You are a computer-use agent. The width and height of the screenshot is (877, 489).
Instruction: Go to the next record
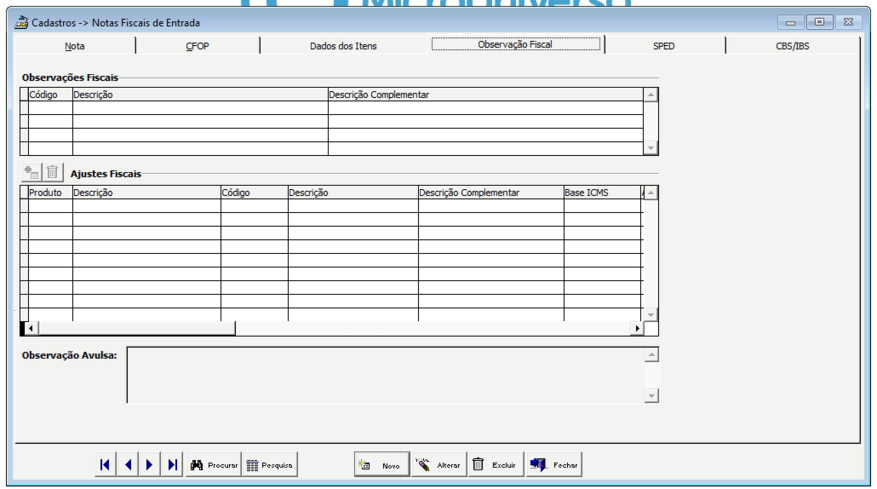click(149, 464)
